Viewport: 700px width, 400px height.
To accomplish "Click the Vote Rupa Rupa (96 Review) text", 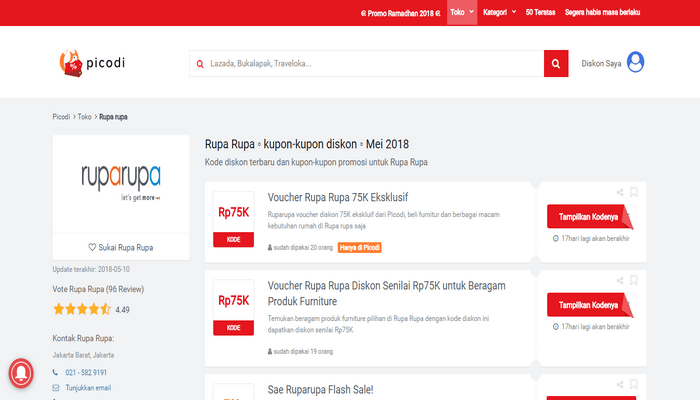I will 98,289.
